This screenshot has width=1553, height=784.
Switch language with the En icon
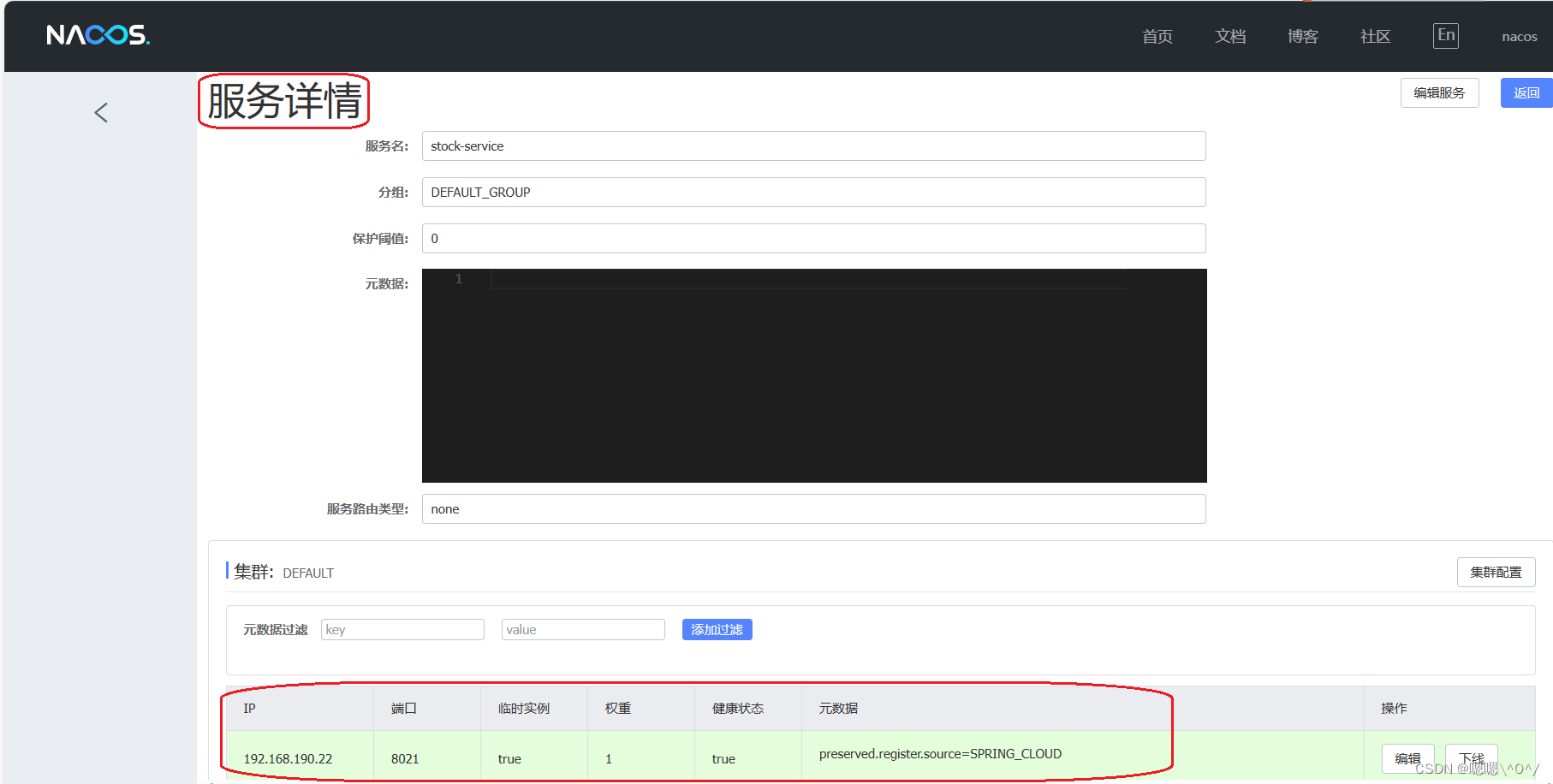(1446, 35)
